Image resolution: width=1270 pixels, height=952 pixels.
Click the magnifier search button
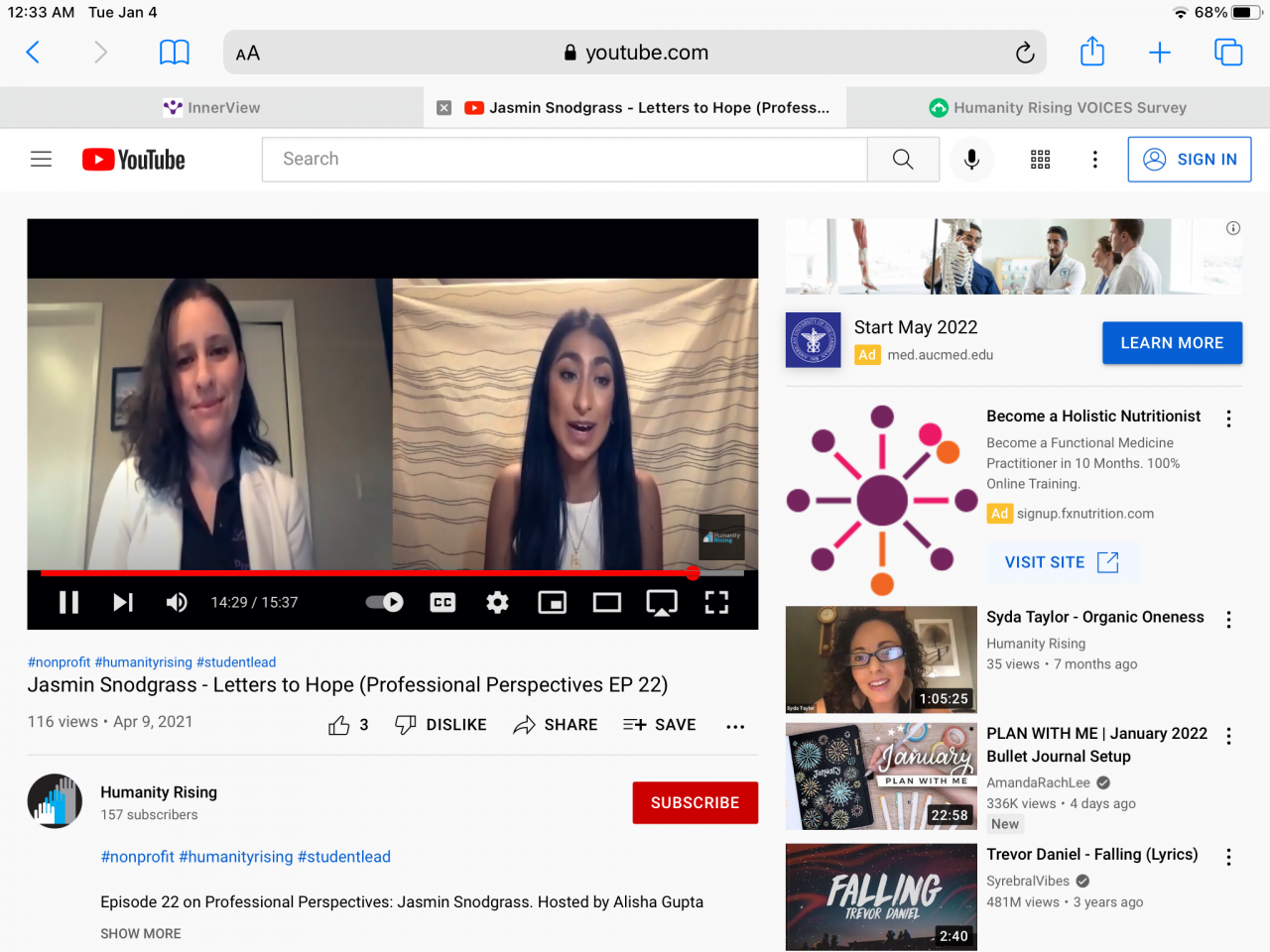(903, 159)
